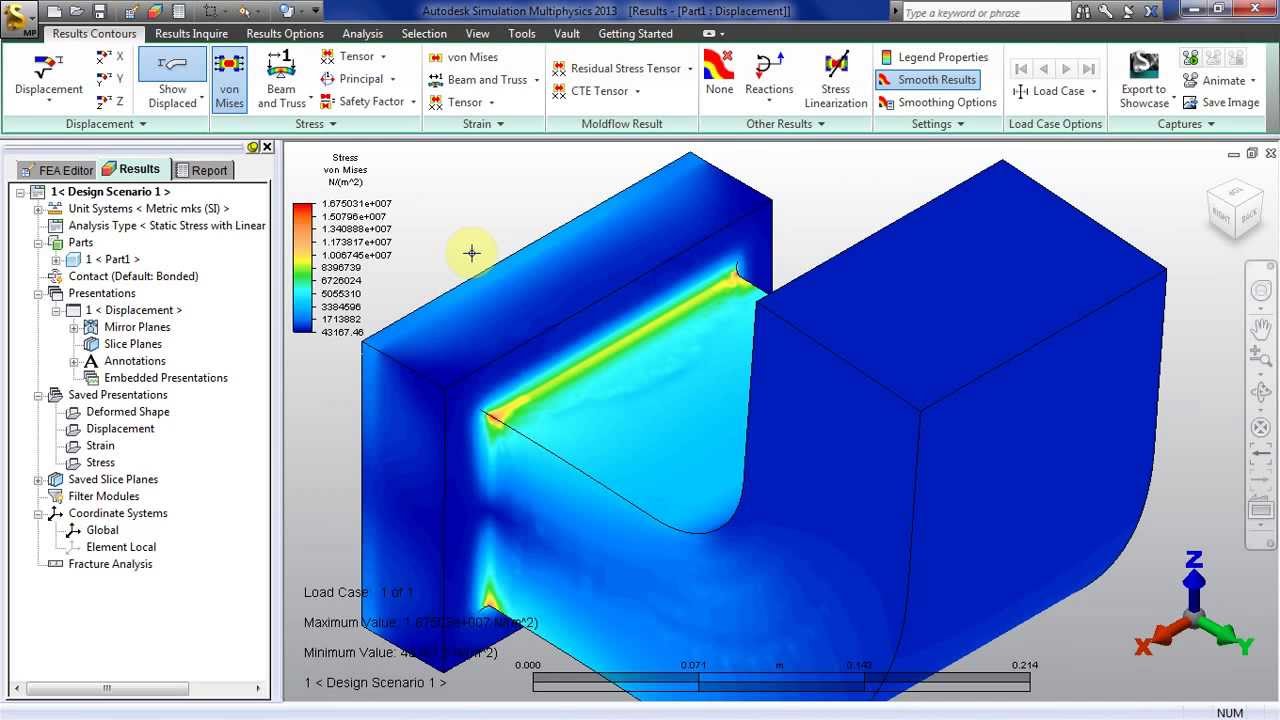
Task: Toggle Smooth Results option
Action: 927,80
